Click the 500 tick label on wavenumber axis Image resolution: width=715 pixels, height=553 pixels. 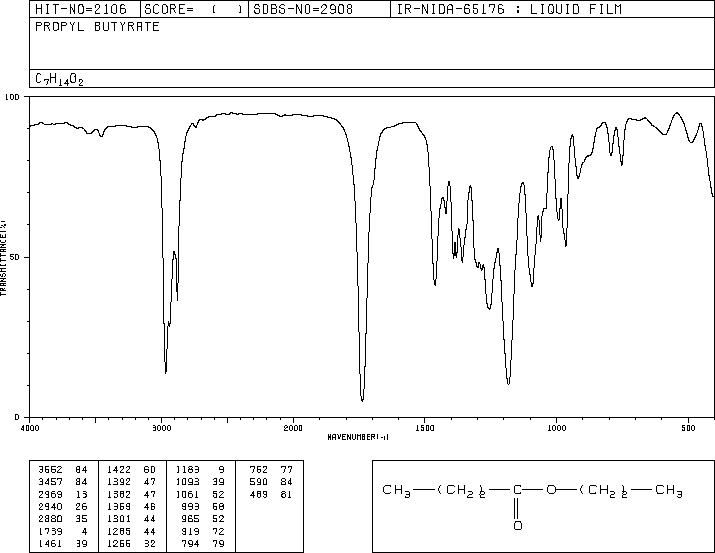click(688, 428)
